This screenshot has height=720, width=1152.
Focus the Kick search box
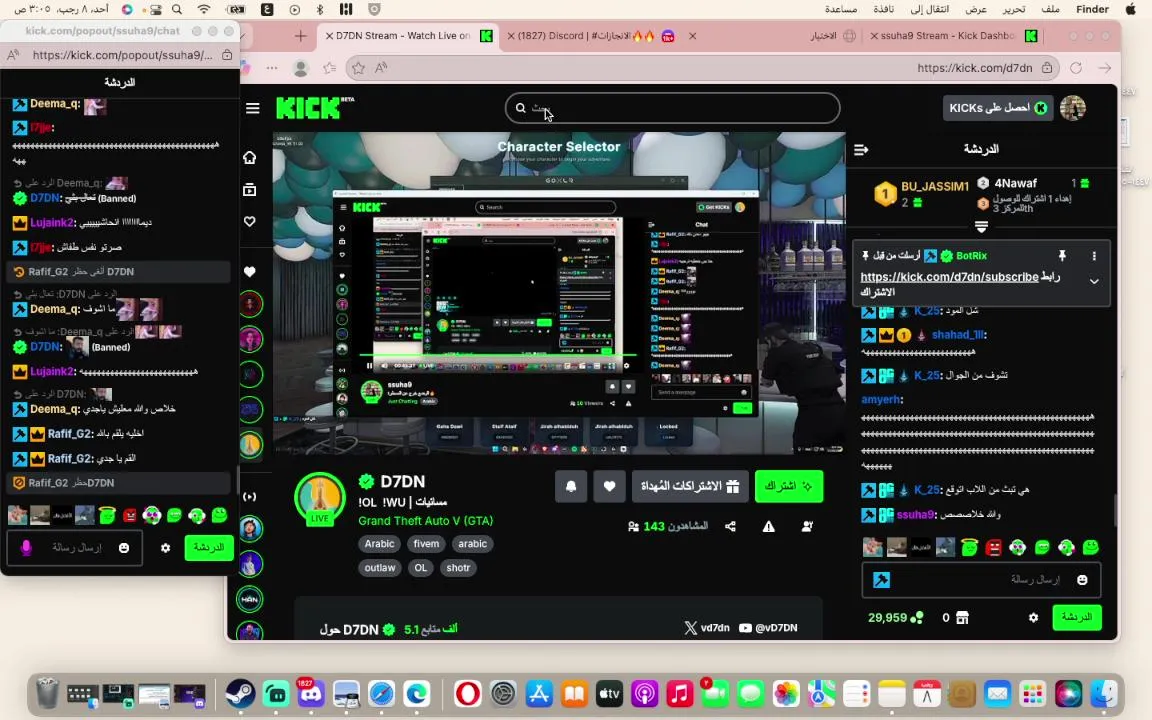(x=672, y=108)
